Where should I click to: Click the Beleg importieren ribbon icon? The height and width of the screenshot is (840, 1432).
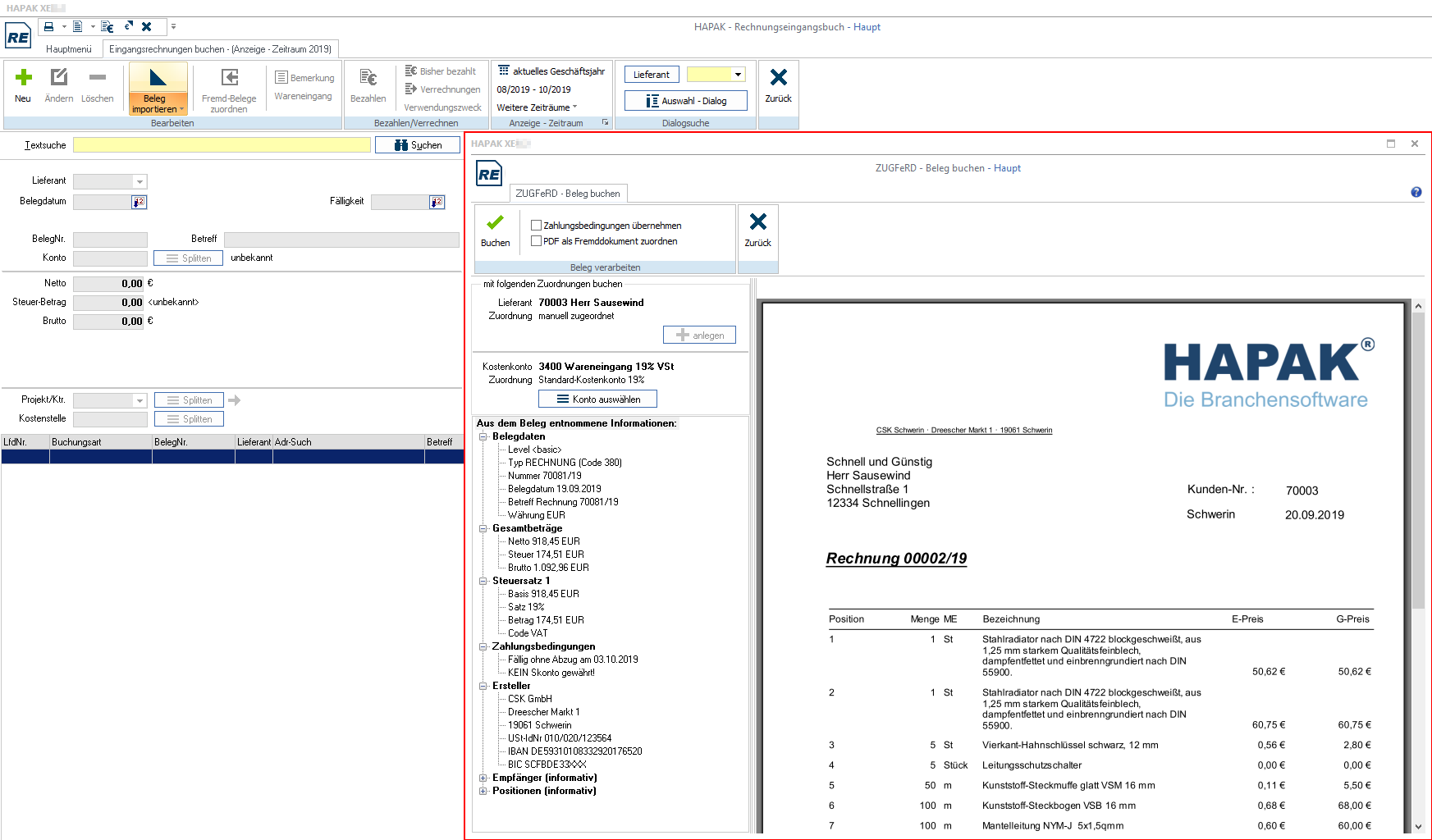click(x=158, y=79)
